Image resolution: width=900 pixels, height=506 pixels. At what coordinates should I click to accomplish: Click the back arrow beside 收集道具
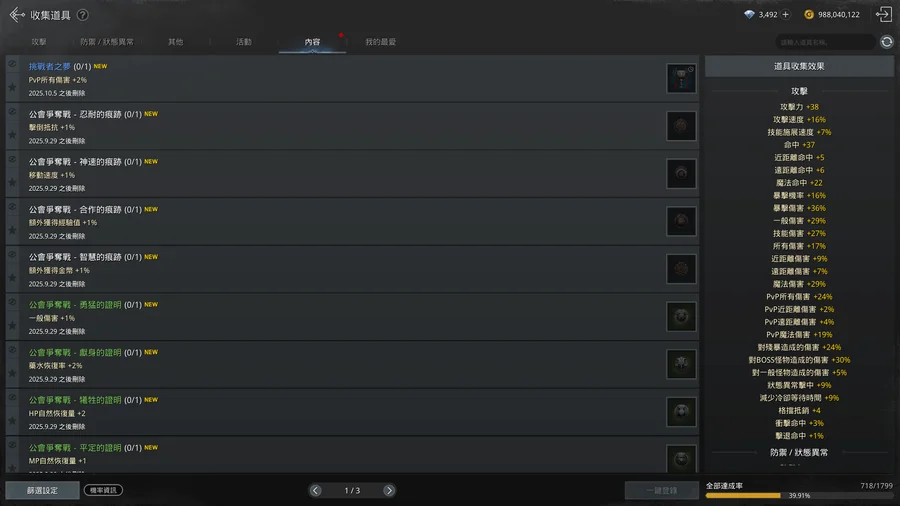(x=17, y=15)
